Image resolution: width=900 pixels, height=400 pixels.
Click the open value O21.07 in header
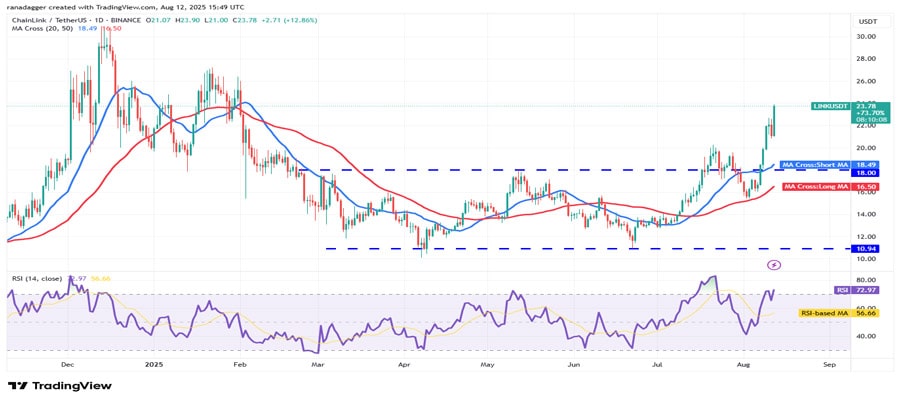158,21
